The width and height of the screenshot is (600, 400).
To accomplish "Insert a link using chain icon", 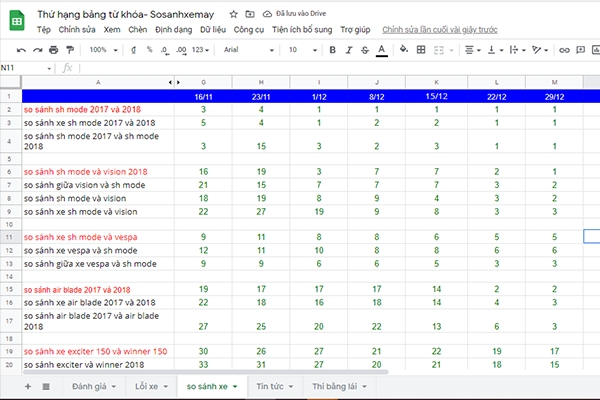I will (564, 50).
